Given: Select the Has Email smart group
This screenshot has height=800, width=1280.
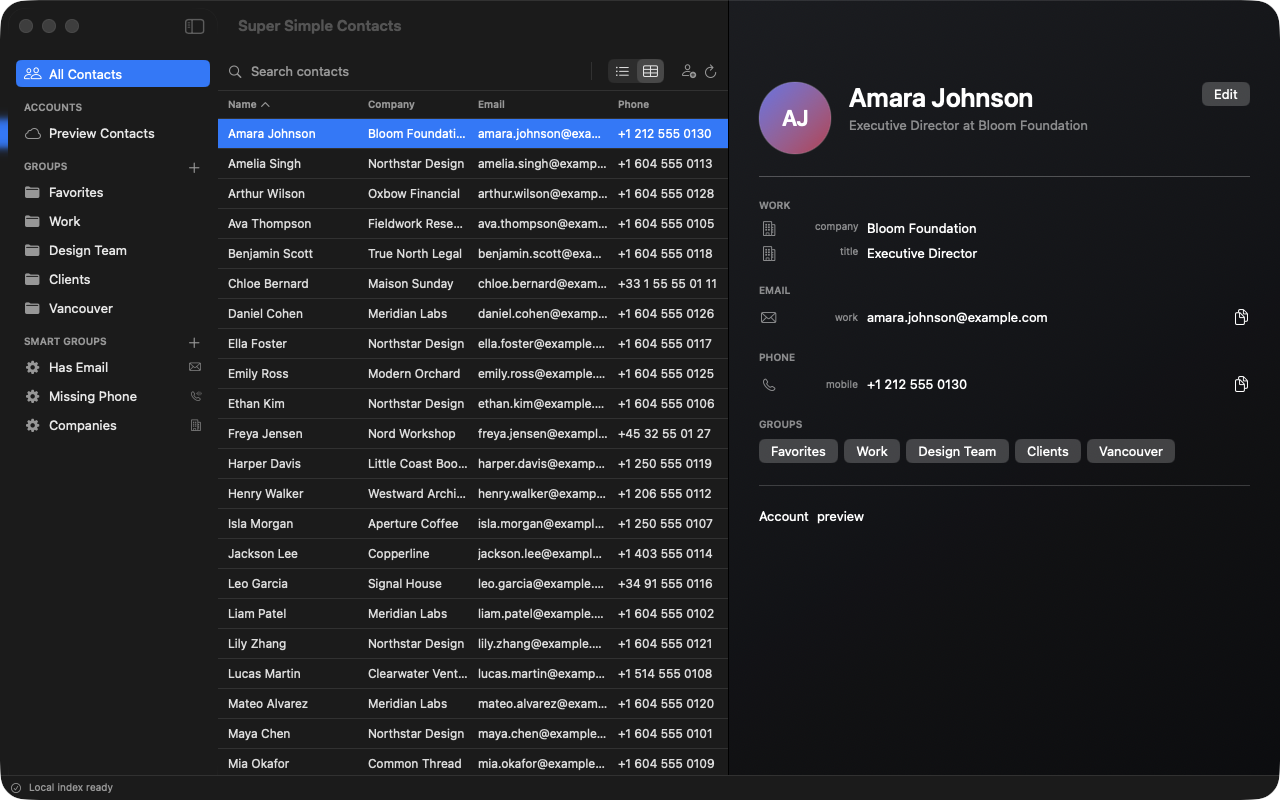Looking at the screenshot, I should point(113,367).
